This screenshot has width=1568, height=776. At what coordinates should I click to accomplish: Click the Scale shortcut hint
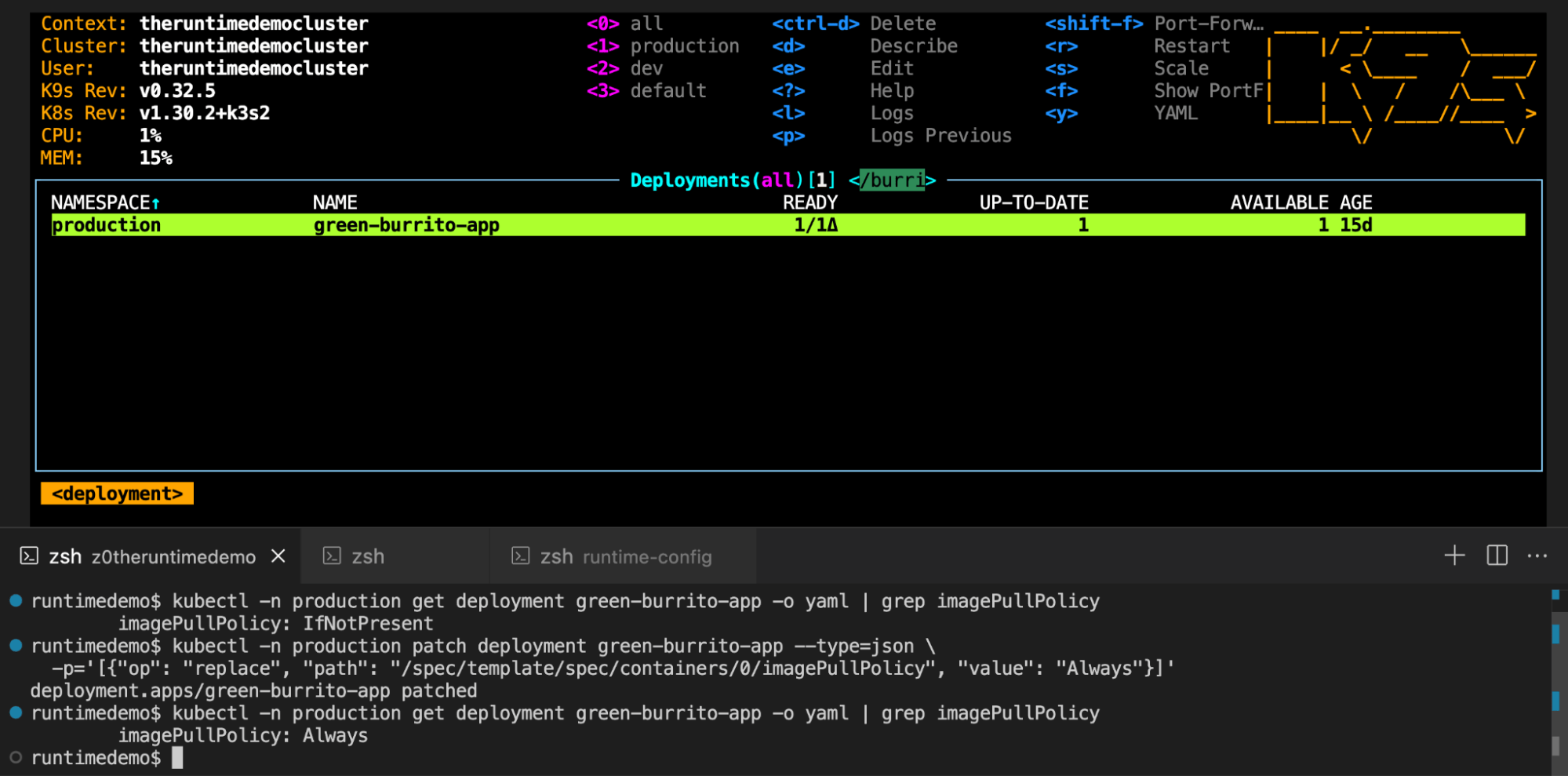[x=1181, y=68]
